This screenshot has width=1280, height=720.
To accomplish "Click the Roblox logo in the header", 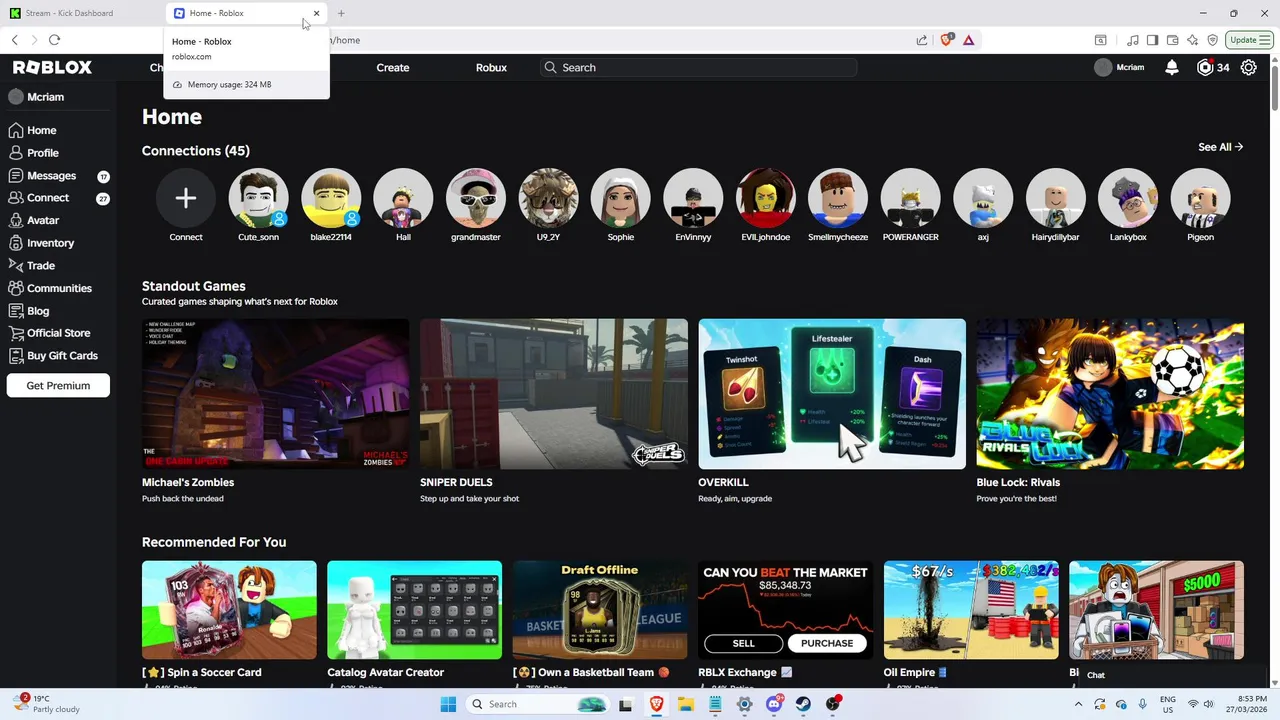I will point(52,67).
